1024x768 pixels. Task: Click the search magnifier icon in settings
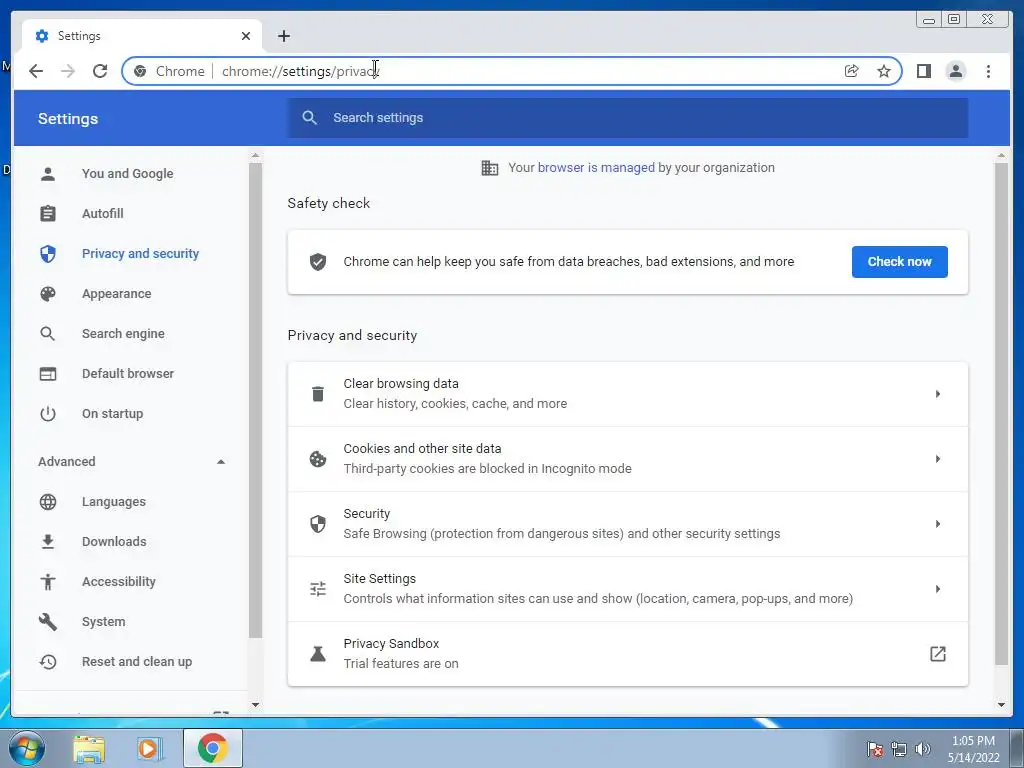pyautogui.click(x=310, y=118)
